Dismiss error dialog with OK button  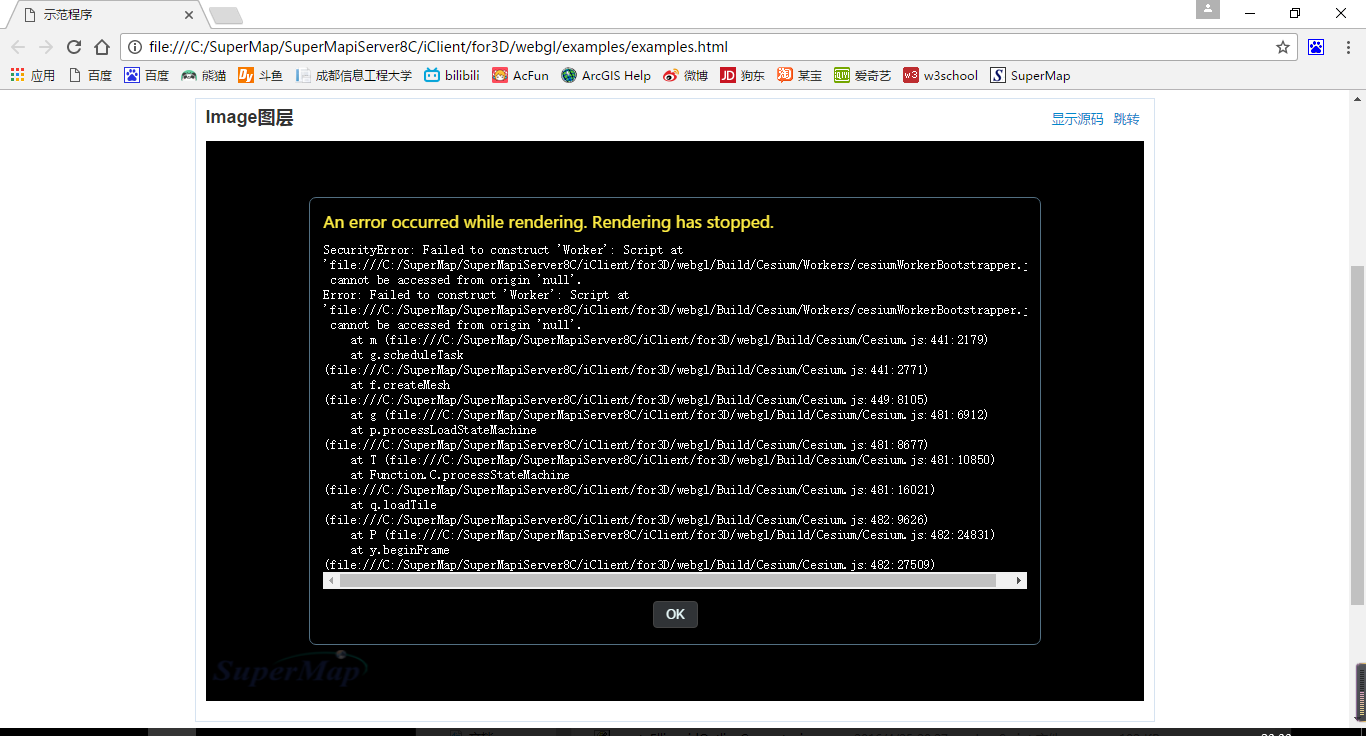point(675,614)
